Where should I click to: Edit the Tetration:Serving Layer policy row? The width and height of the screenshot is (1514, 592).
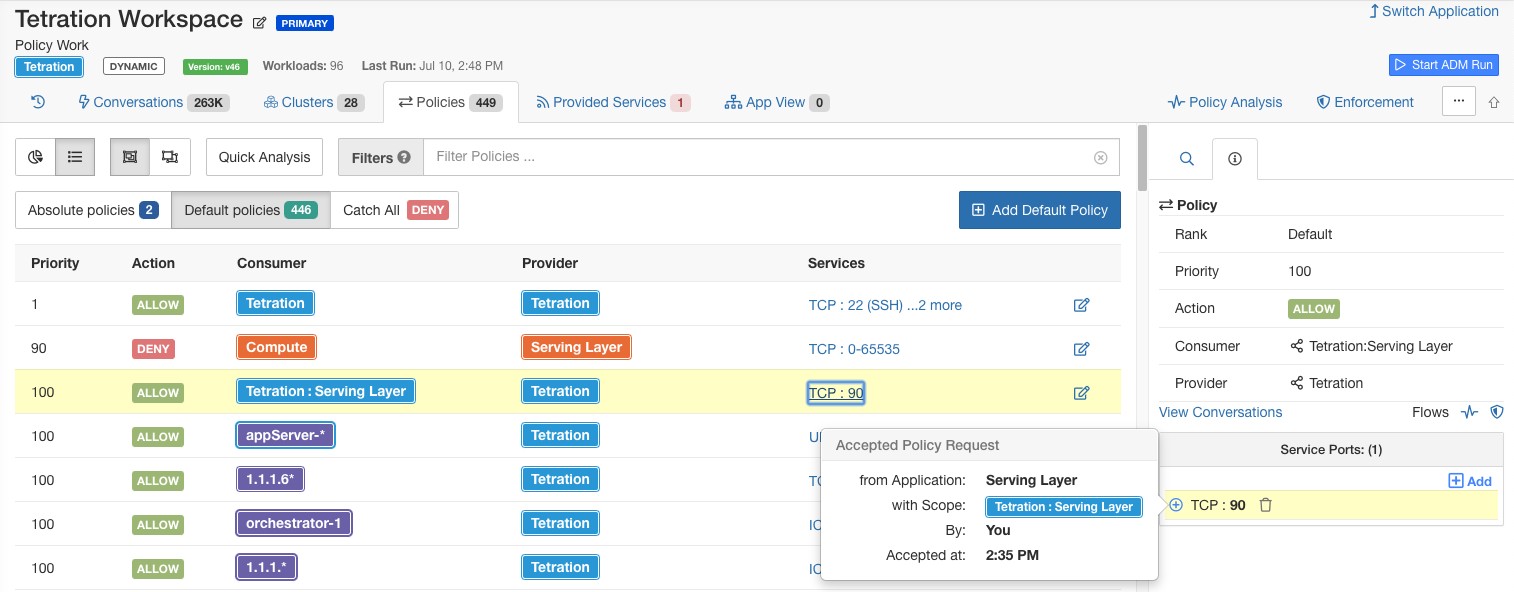point(1081,393)
